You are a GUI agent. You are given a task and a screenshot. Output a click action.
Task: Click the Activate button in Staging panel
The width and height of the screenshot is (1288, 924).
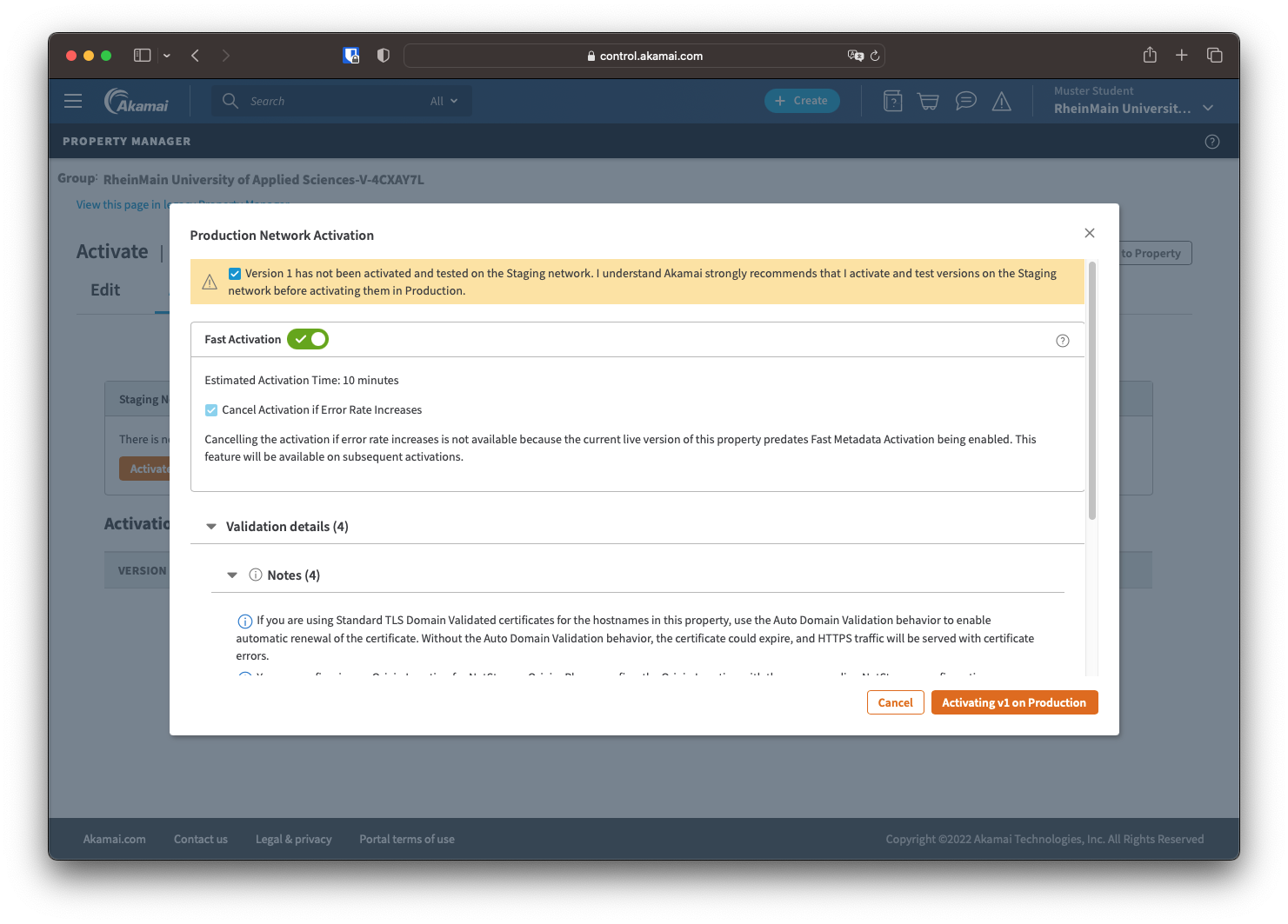[x=145, y=469]
